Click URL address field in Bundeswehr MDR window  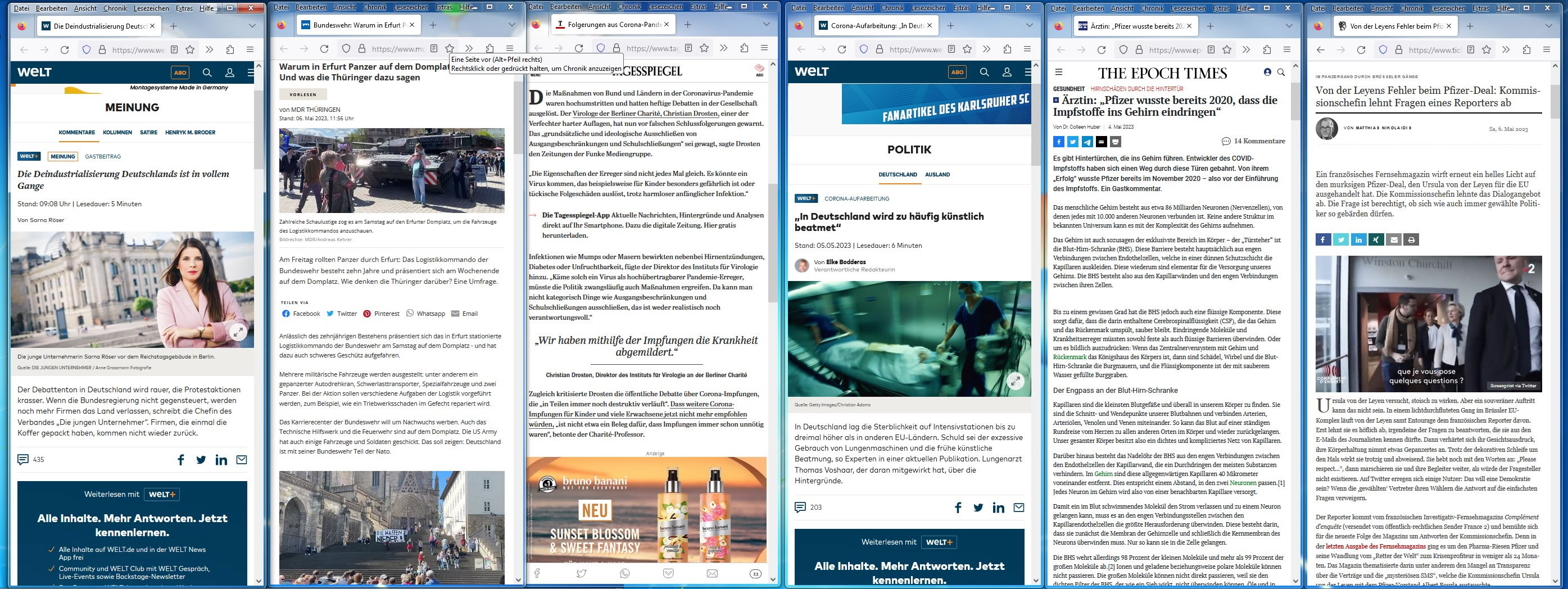[x=398, y=49]
